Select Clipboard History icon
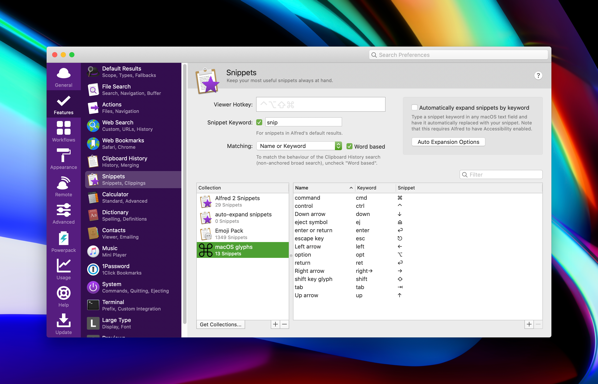 pyautogui.click(x=93, y=161)
